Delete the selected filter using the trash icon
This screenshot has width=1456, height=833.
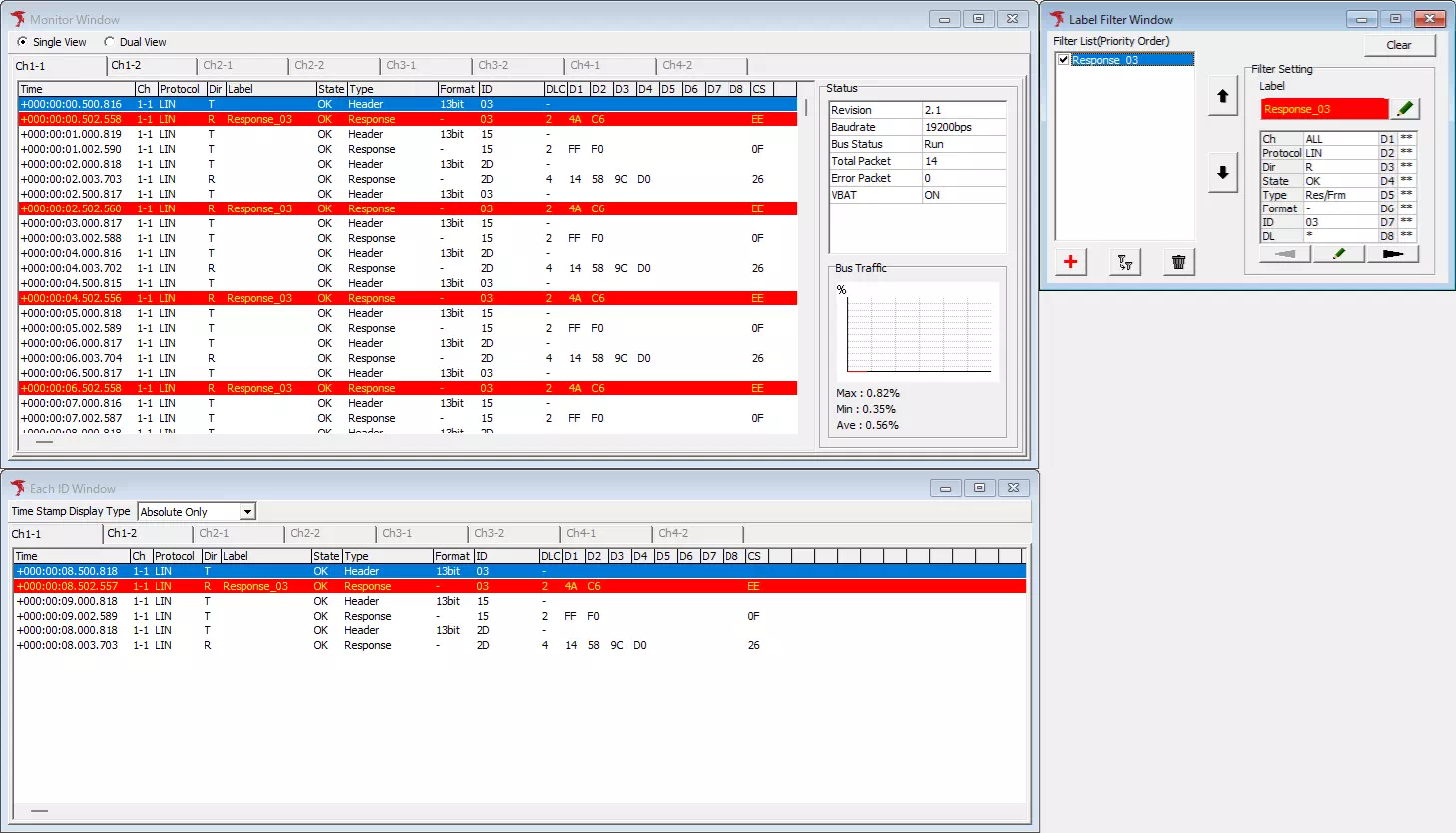pos(1178,261)
